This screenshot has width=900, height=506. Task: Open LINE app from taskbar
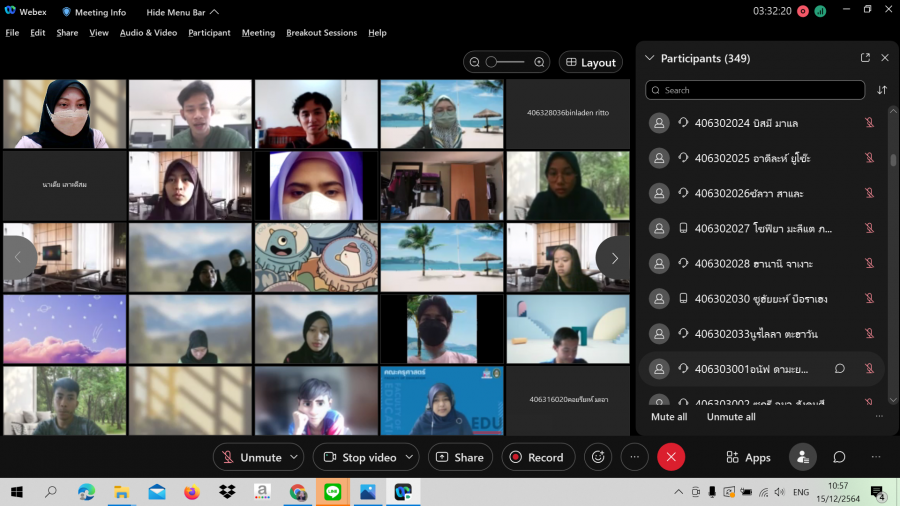coord(332,492)
